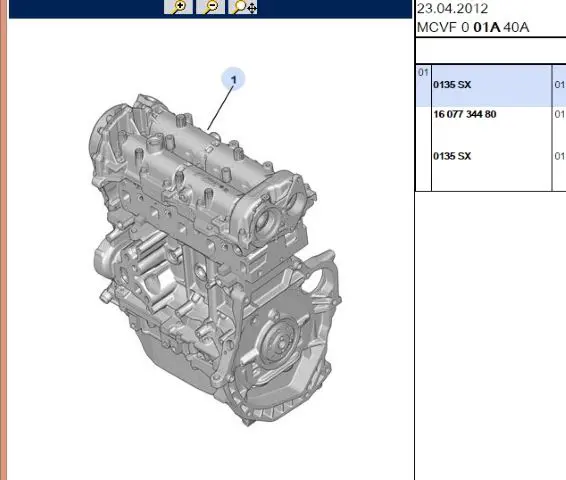Zoom in with the plus magnifier icon
Image resolution: width=566 pixels, height=480 pixels.
tap(178, 7)
